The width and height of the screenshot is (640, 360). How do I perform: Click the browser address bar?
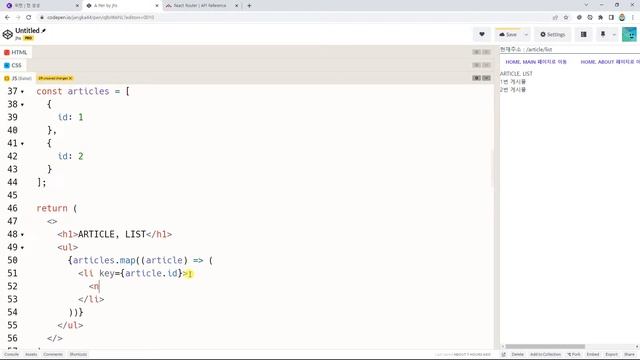tap(294, 18)
